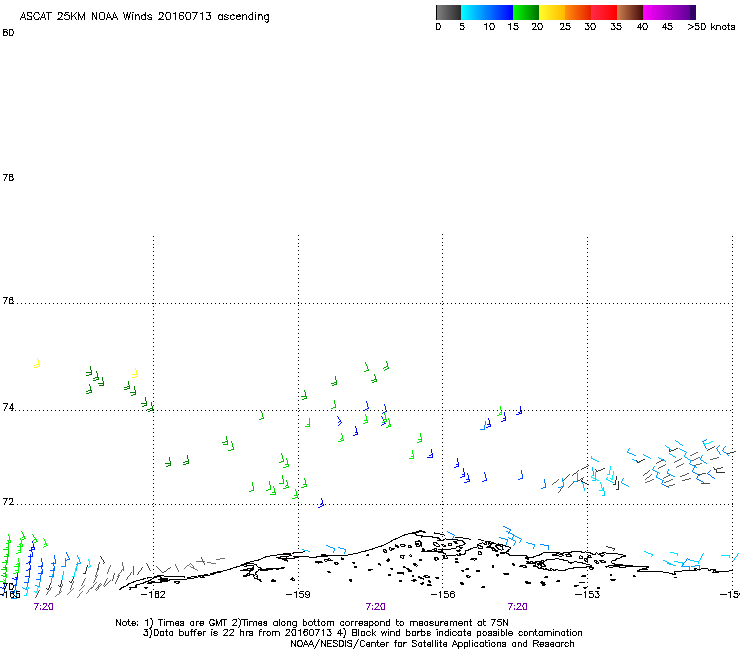Select the green 15-20 knots colorbar segment
This screenshot has width=740, height=650.
526,12
